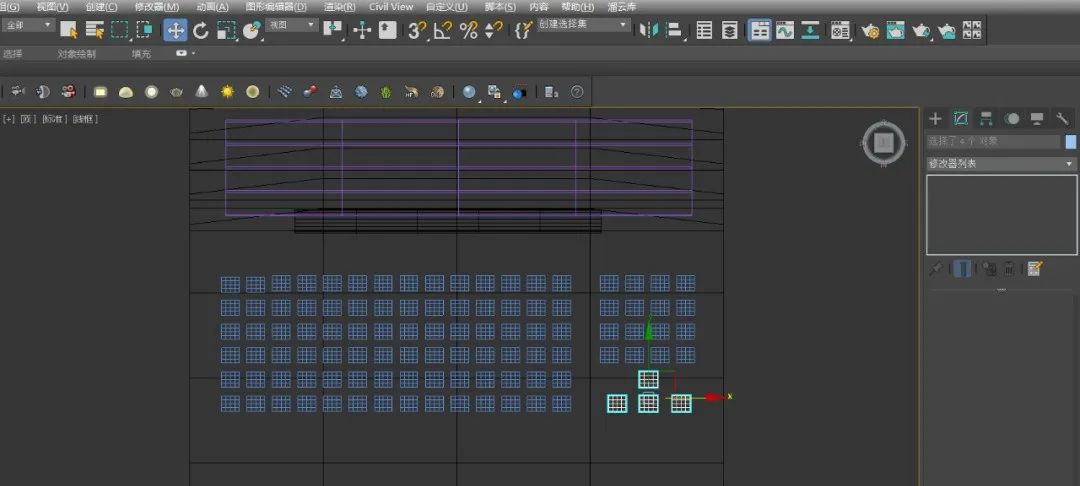Click the ViewCube in viewport
The image size is (1080, 486).
click(884, 143)
